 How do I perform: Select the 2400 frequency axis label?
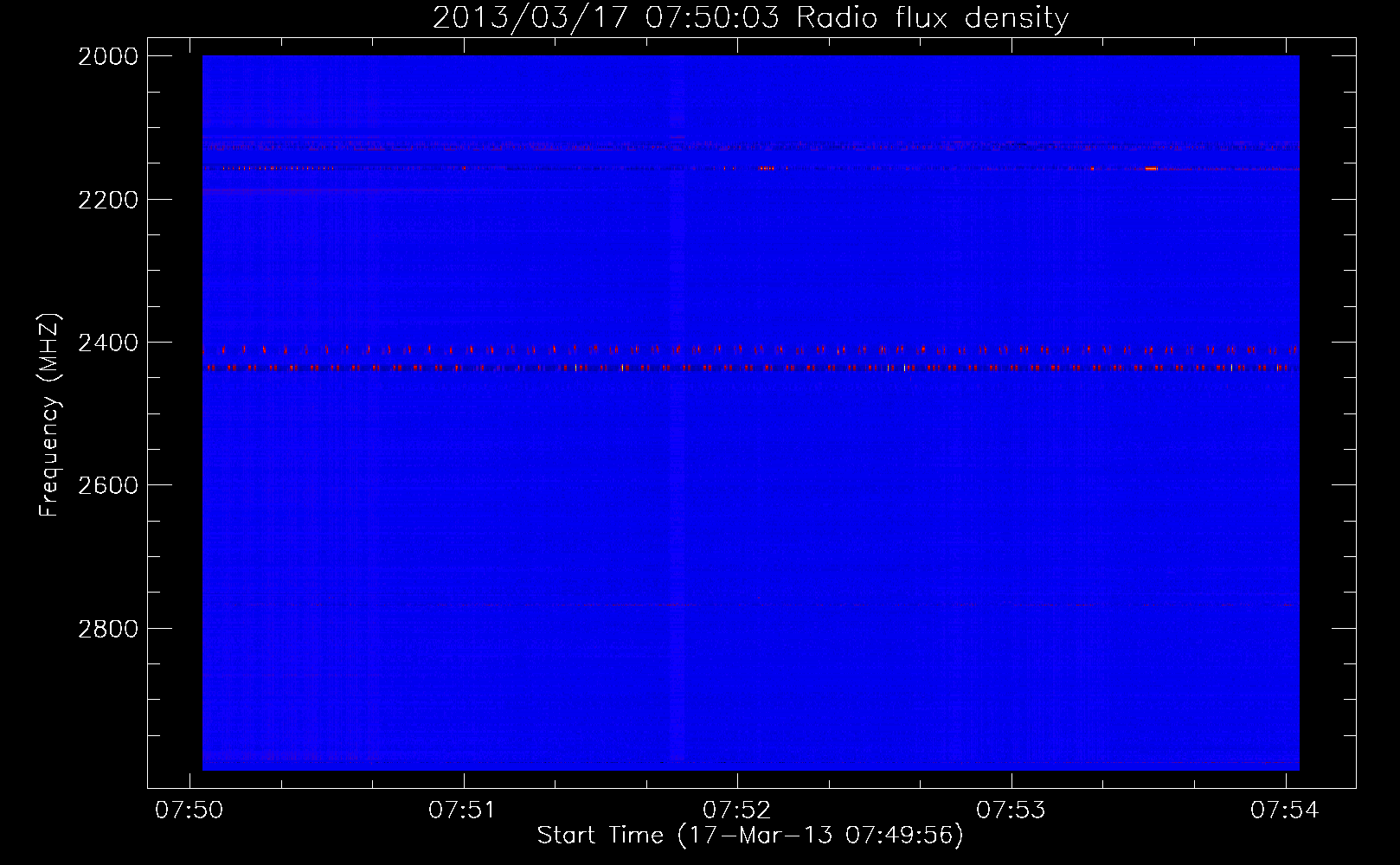click(108, 343)
